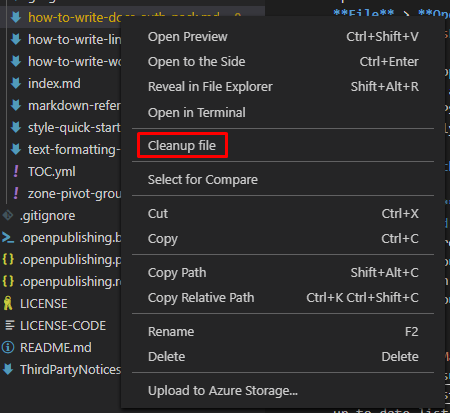This screenshot has height=413, width=450.
Task: Open the README.md file
Action: 56,347
